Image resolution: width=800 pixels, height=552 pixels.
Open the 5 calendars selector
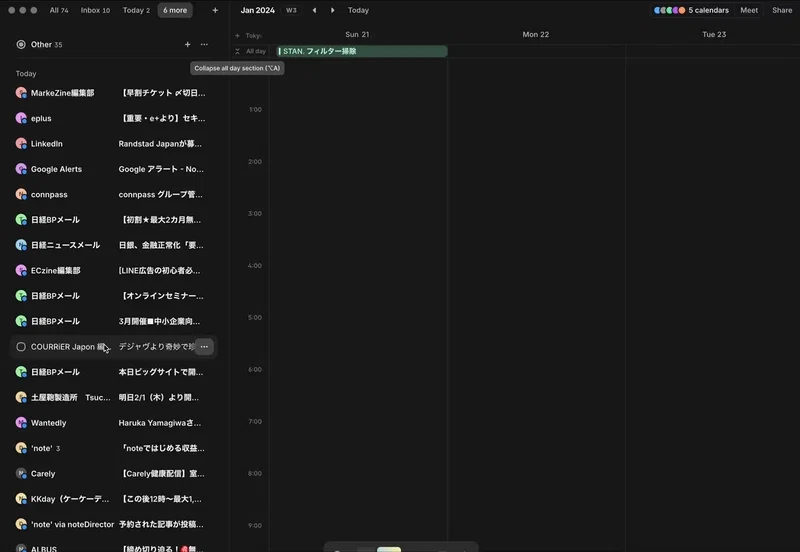(691, 10)
